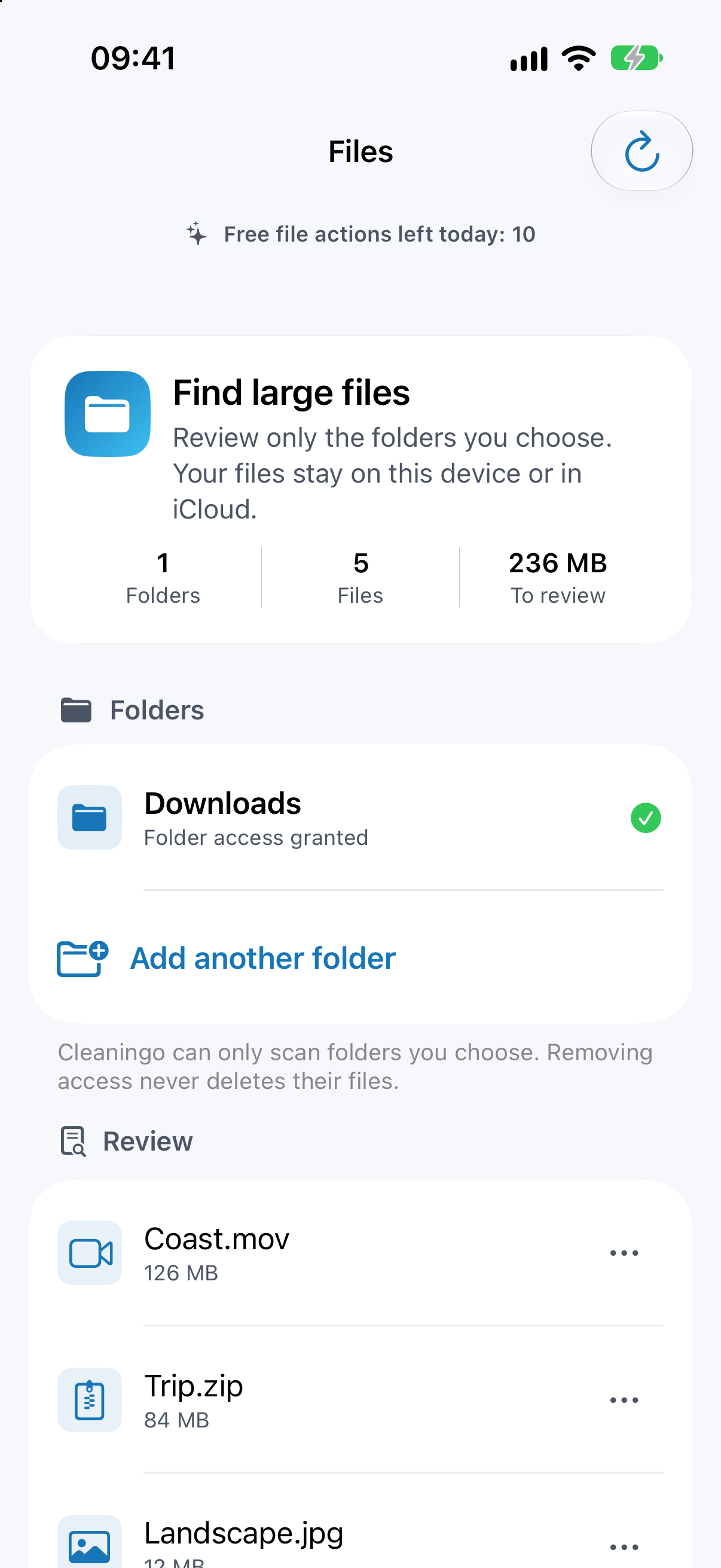The height and width of the screenshot is (1568, 721).
Task: Tap the 09:41 clock
Action: coord(134,59)
